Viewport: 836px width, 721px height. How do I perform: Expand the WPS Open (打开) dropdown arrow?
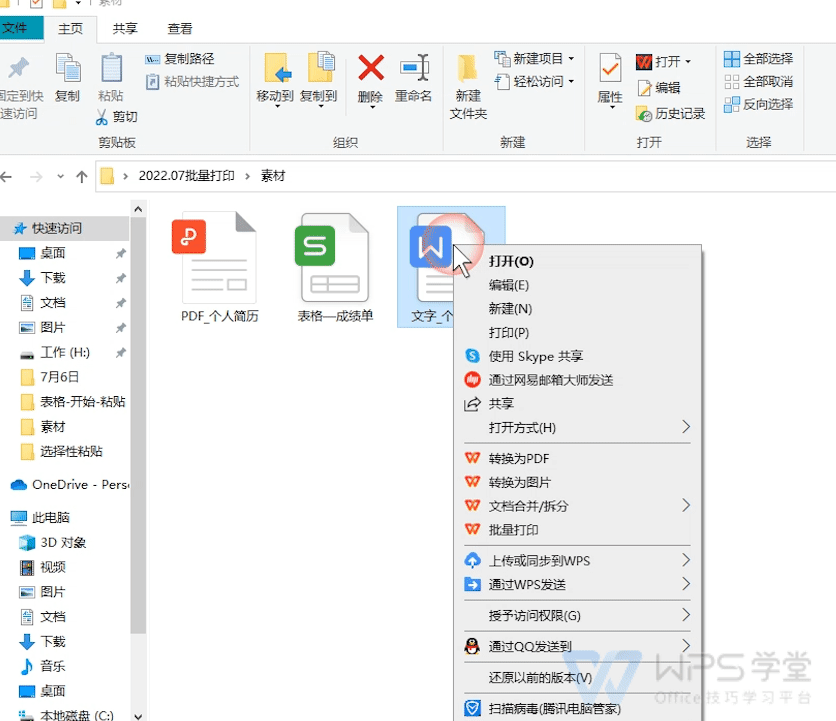point(688,62)
